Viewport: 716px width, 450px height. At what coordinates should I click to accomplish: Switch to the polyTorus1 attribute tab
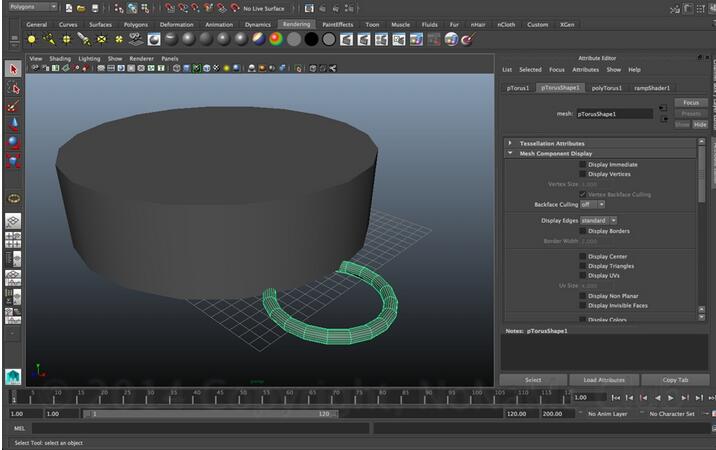(x=606, y=88)
